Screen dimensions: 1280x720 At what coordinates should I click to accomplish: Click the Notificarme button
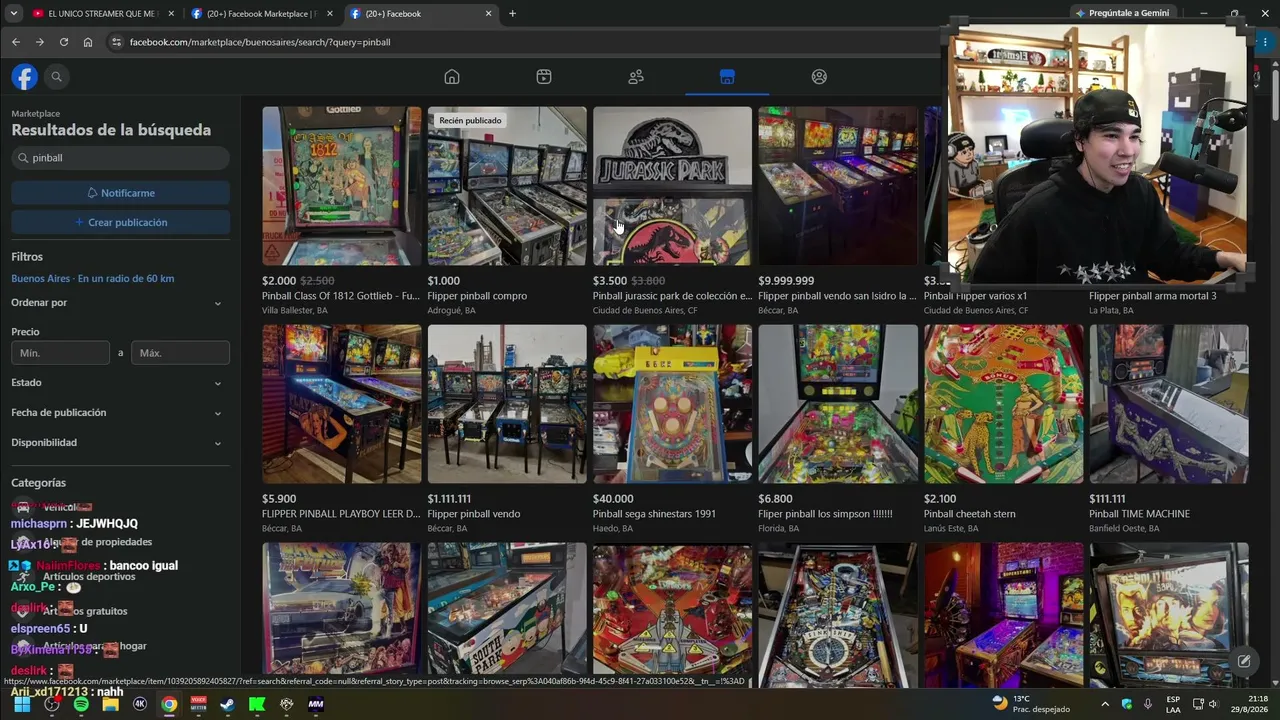coord(120,193)
